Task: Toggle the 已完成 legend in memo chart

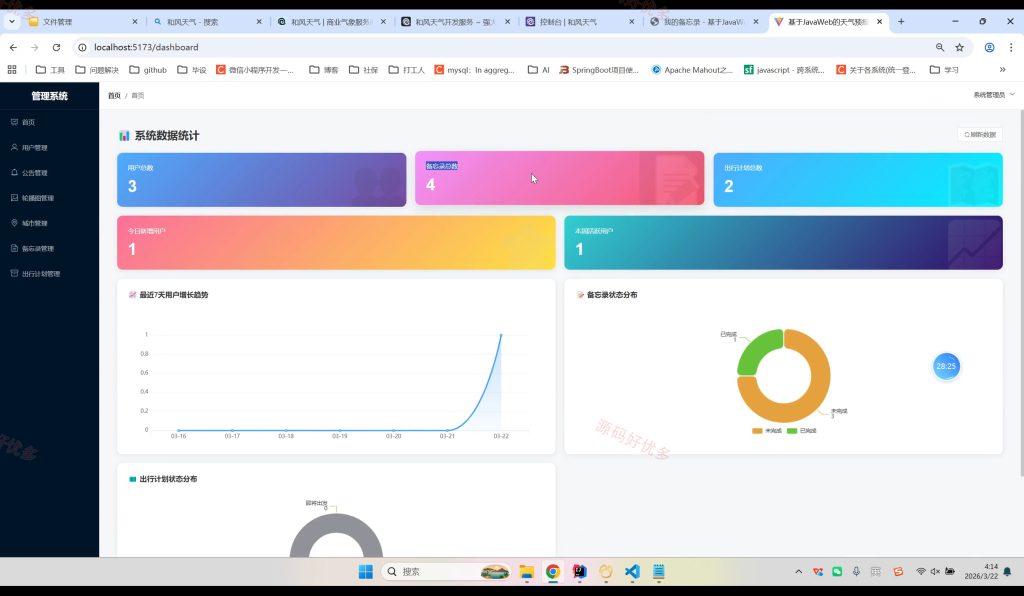Action: click(x=801, y=431)
